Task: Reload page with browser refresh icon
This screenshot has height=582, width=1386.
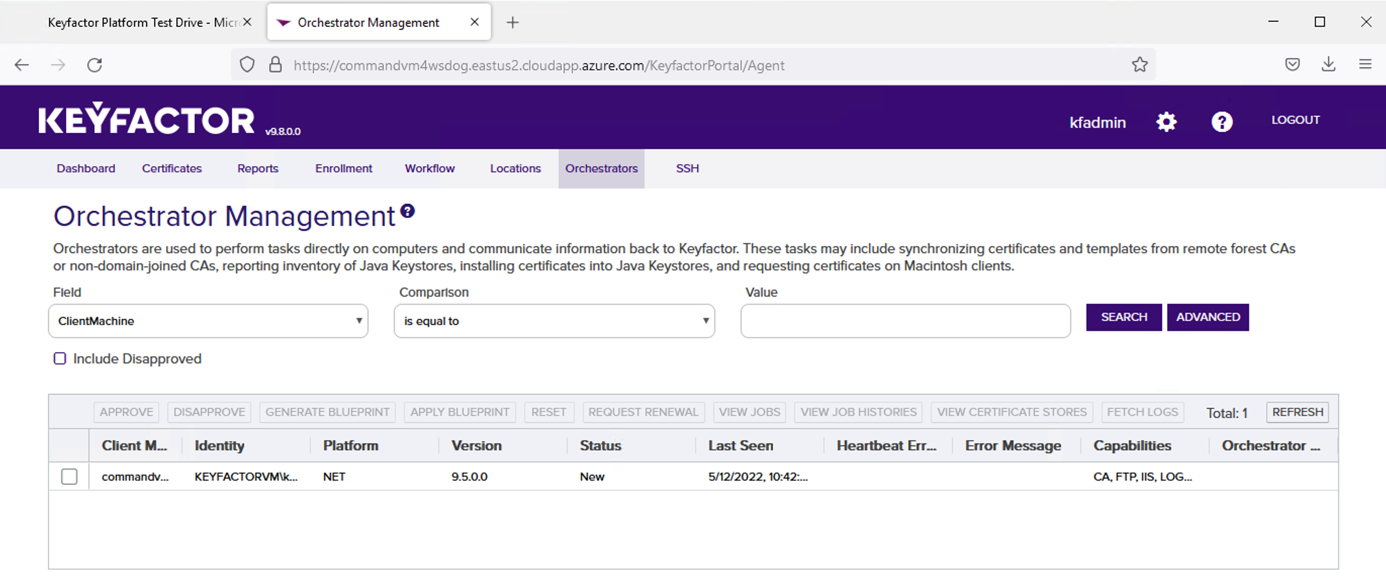Action: coord(95,65)
